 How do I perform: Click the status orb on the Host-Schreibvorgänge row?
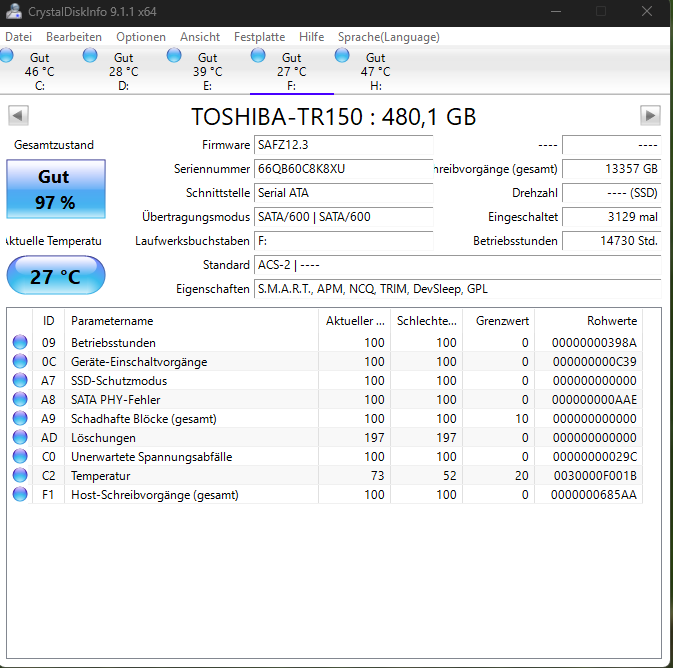point(20,494)
